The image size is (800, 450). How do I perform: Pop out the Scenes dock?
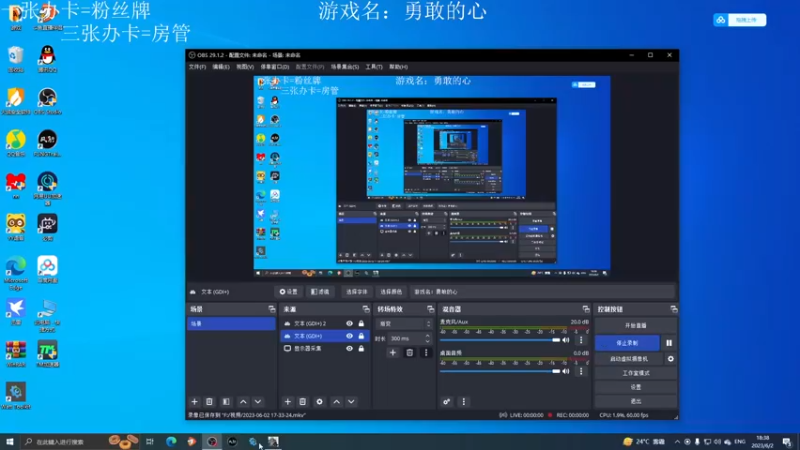(271, 309)
